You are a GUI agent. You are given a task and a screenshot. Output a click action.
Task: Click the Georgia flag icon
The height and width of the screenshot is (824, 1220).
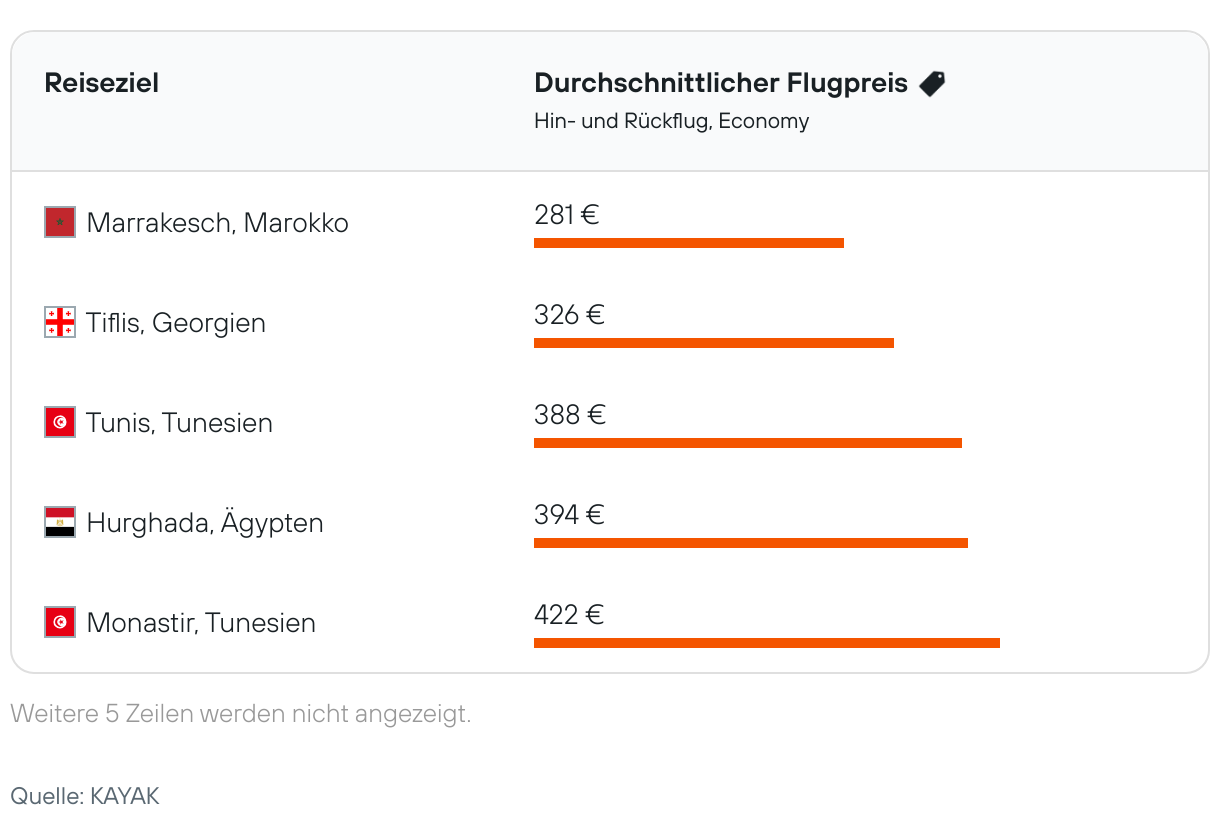(x=60, y=322)
